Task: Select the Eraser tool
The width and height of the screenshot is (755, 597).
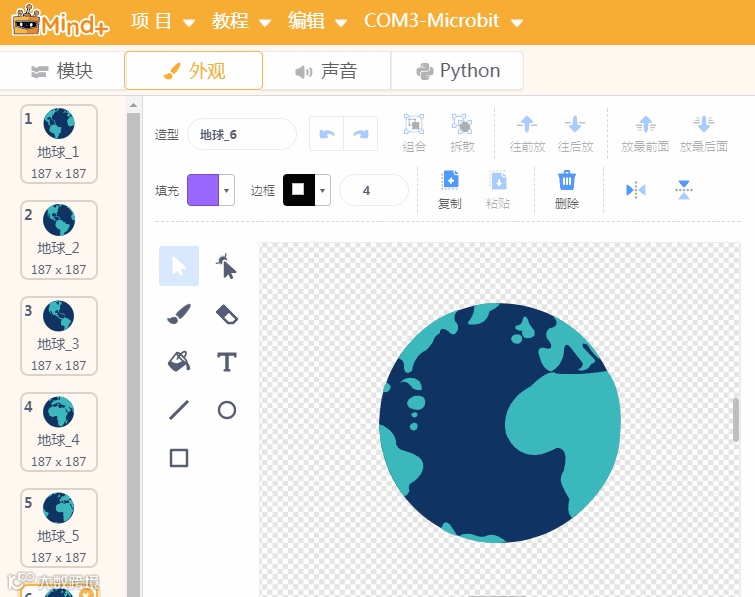Action: tap(227, 314)
